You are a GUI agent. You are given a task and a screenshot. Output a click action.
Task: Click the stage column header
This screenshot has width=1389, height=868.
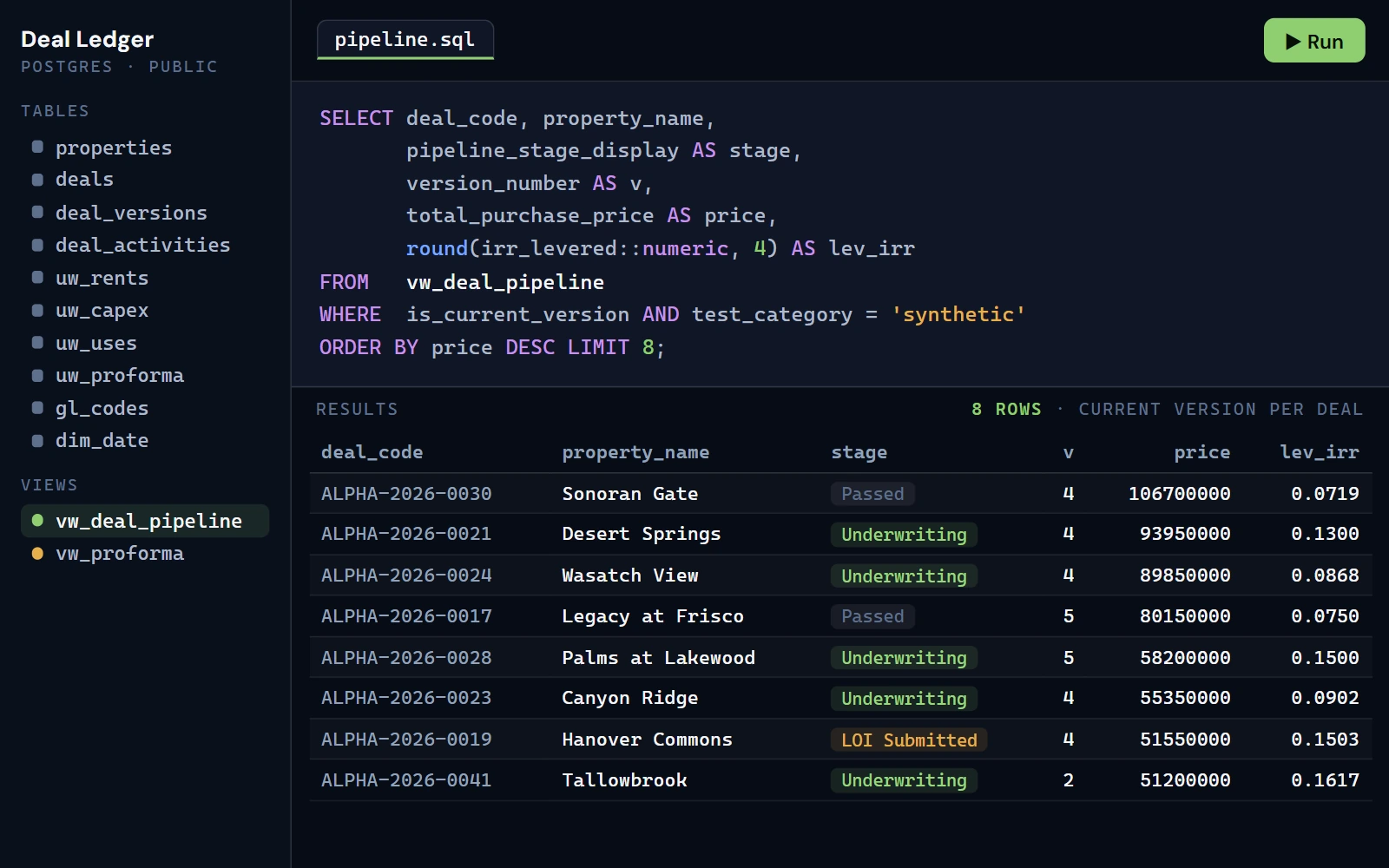coord(859,452)
